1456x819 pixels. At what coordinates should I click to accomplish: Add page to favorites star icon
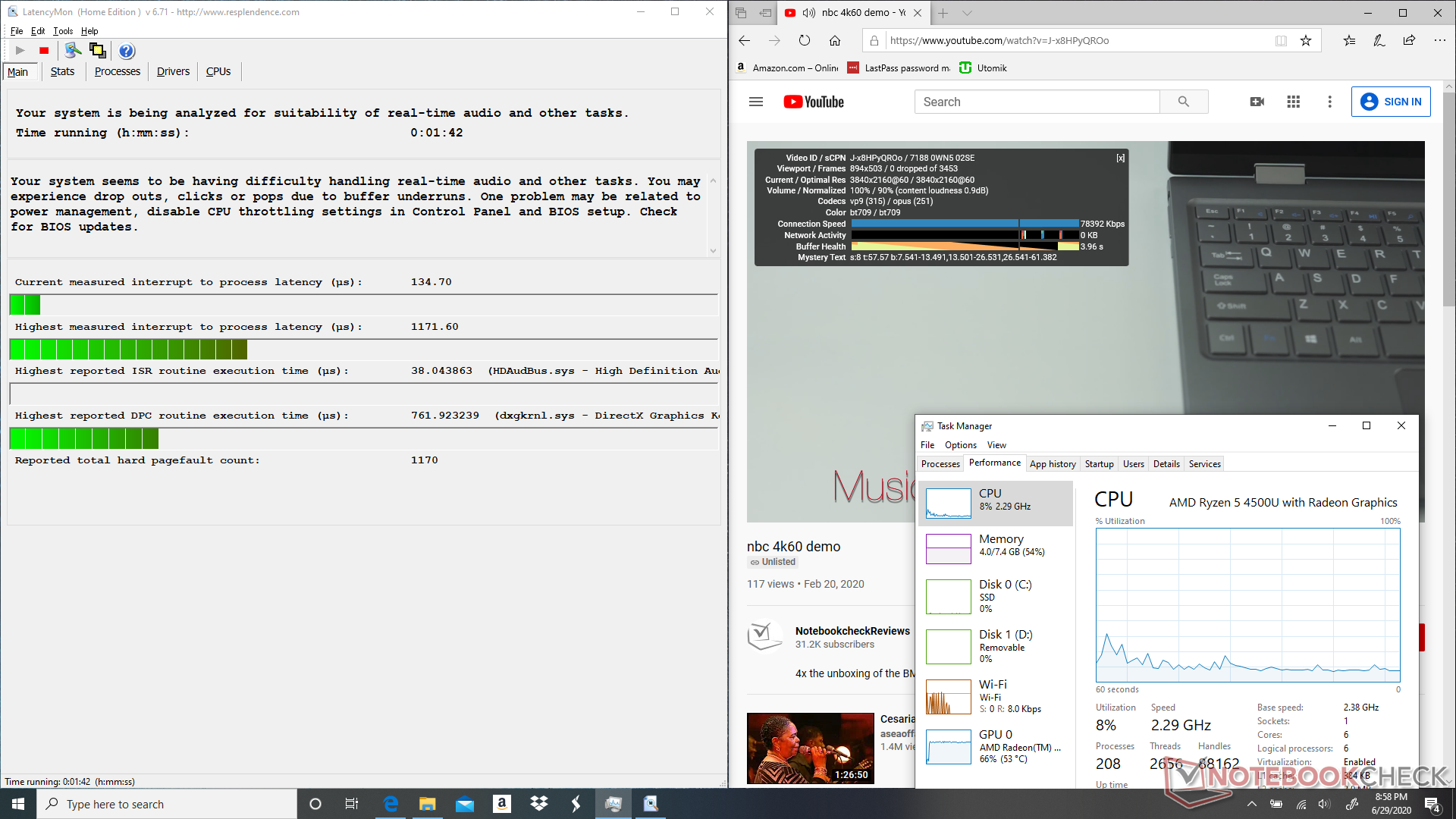1306,41
